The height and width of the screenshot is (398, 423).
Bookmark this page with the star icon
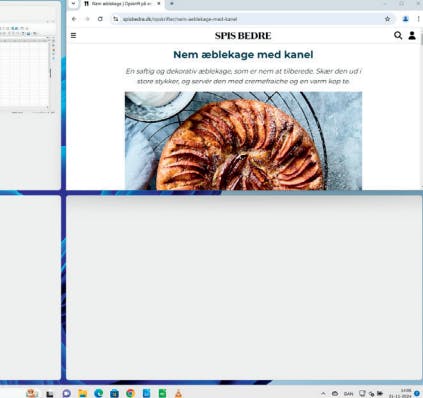(x=387, y=19)
